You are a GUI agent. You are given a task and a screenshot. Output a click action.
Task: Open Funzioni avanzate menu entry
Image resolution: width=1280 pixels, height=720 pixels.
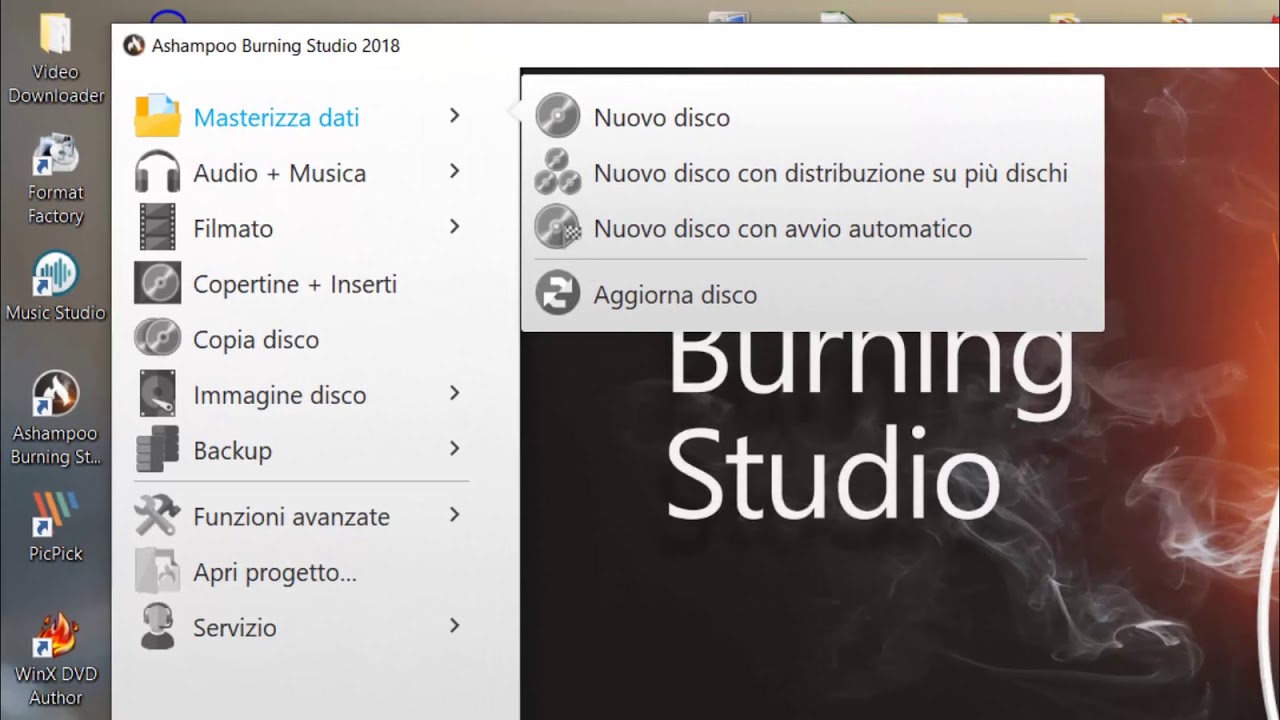click(300, 516)
